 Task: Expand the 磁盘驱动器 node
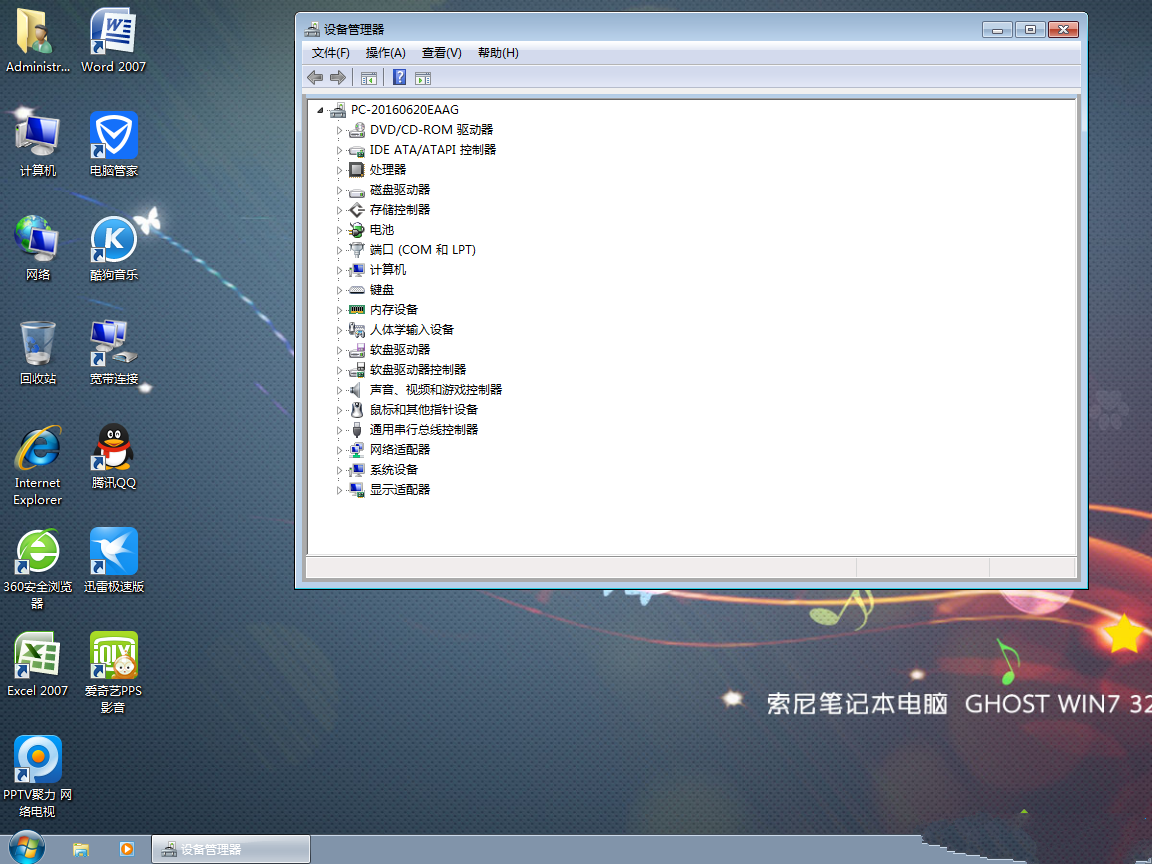tap(339, 190)
